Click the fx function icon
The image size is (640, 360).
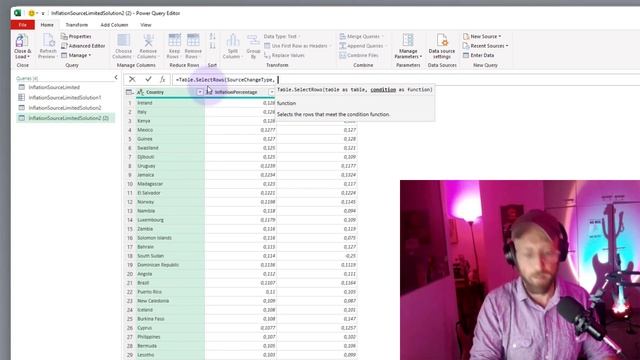click(x=162, y=79)
